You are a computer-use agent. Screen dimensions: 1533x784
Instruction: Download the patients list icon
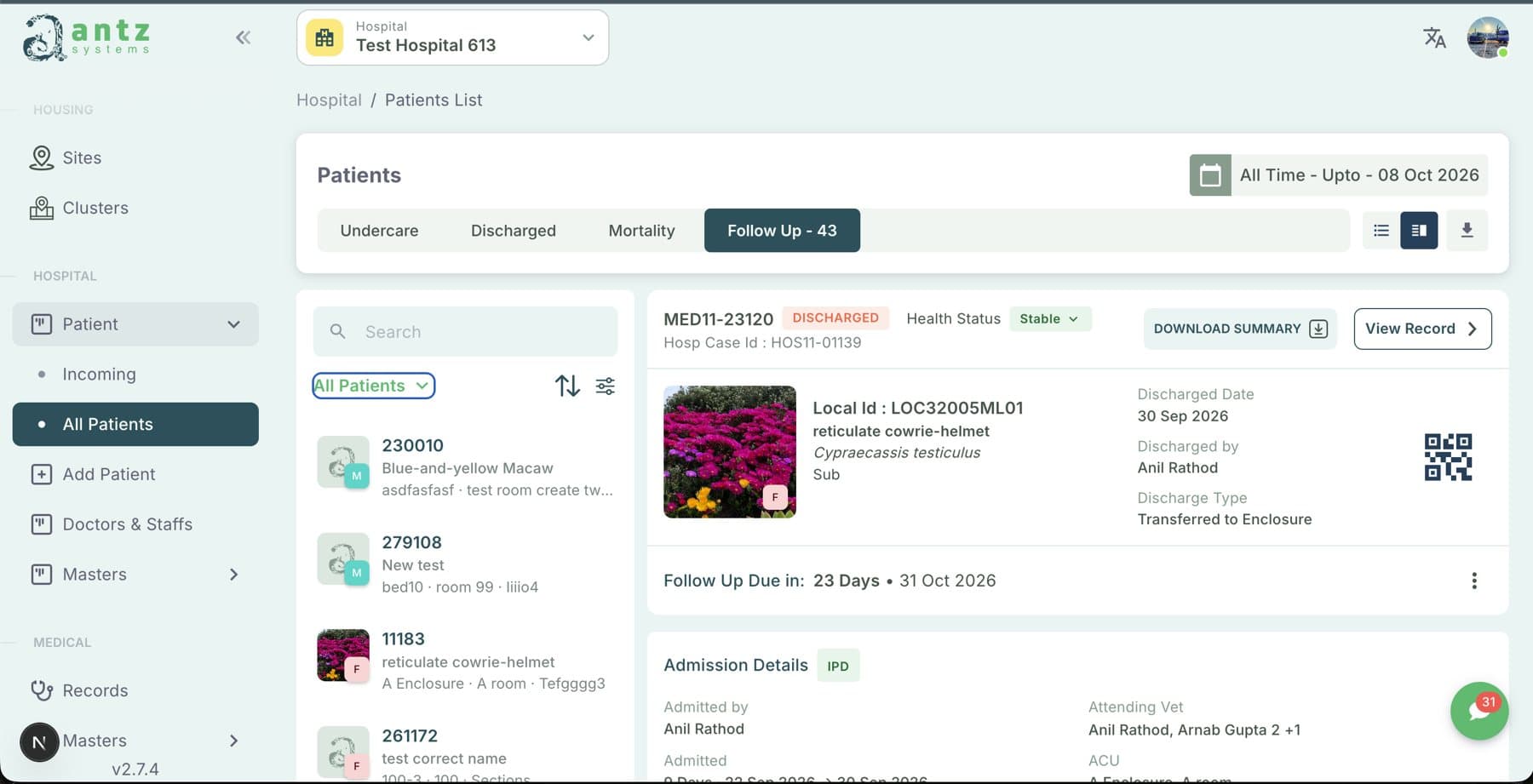coord(1467,231)
